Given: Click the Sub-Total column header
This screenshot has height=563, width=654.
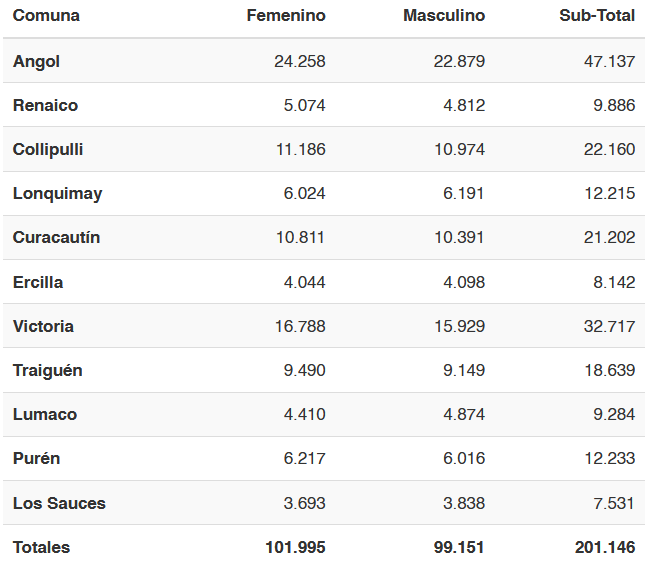Looking at the screenshot, I should [597, 16].
